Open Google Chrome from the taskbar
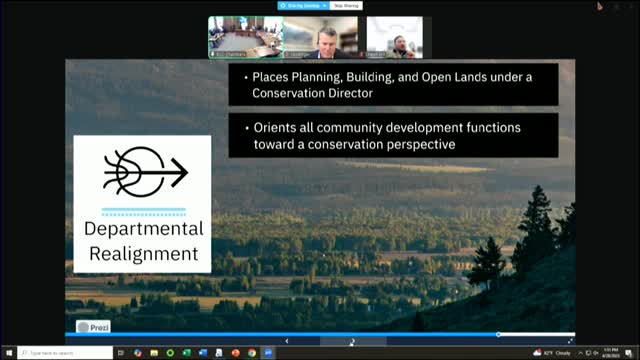640x360 pixels. pos(252,353)
